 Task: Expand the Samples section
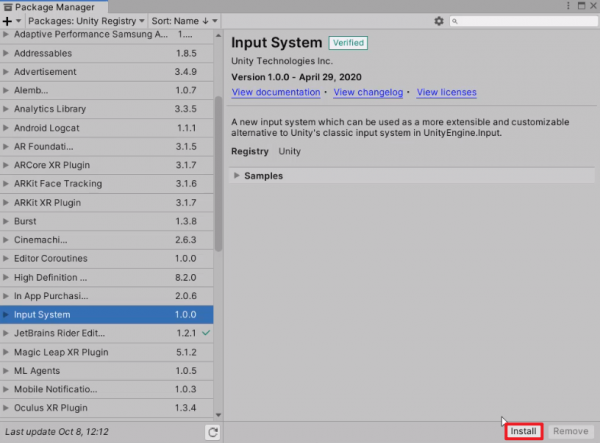click(236, 176)
